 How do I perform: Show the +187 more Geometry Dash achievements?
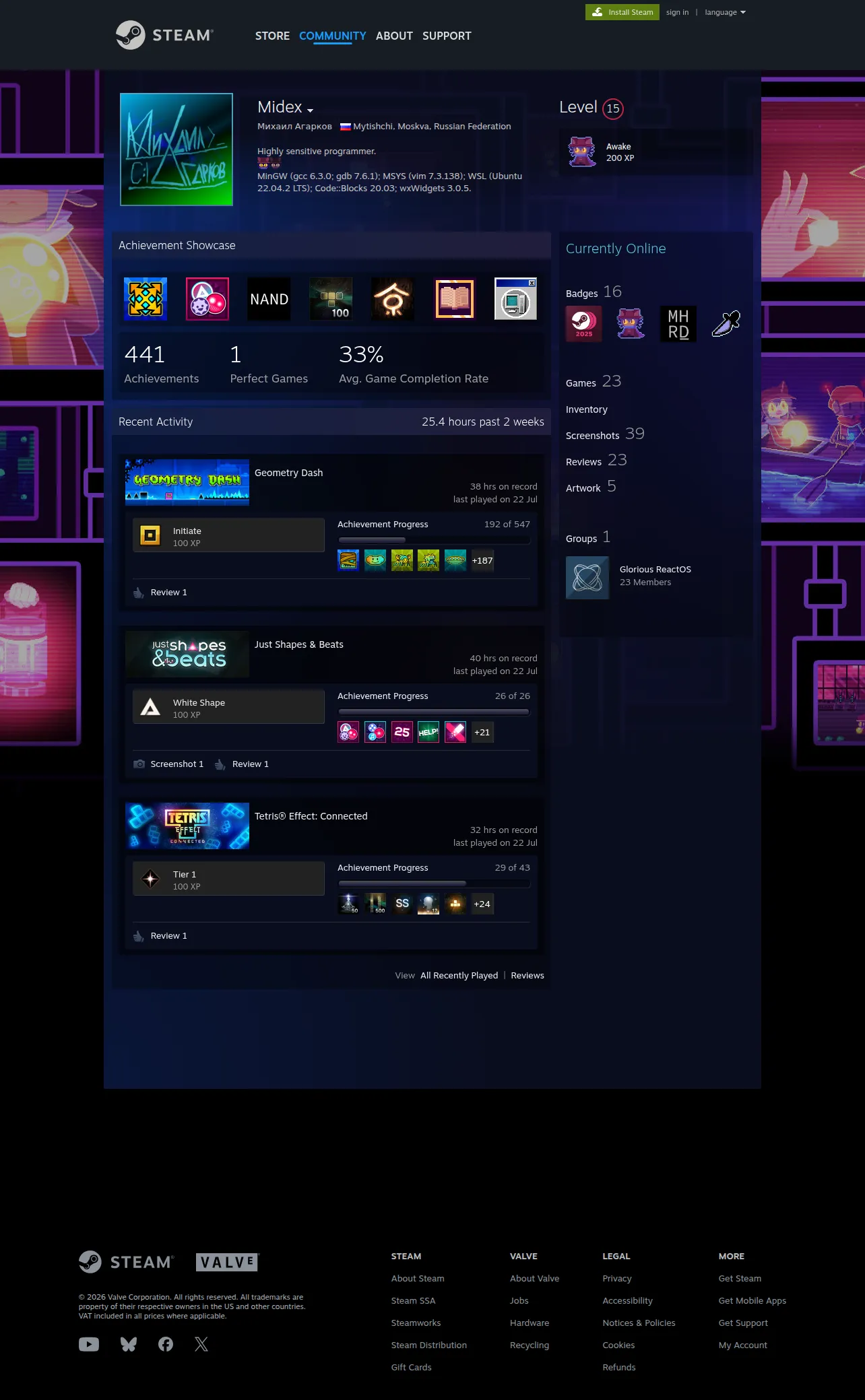point(482,560)
